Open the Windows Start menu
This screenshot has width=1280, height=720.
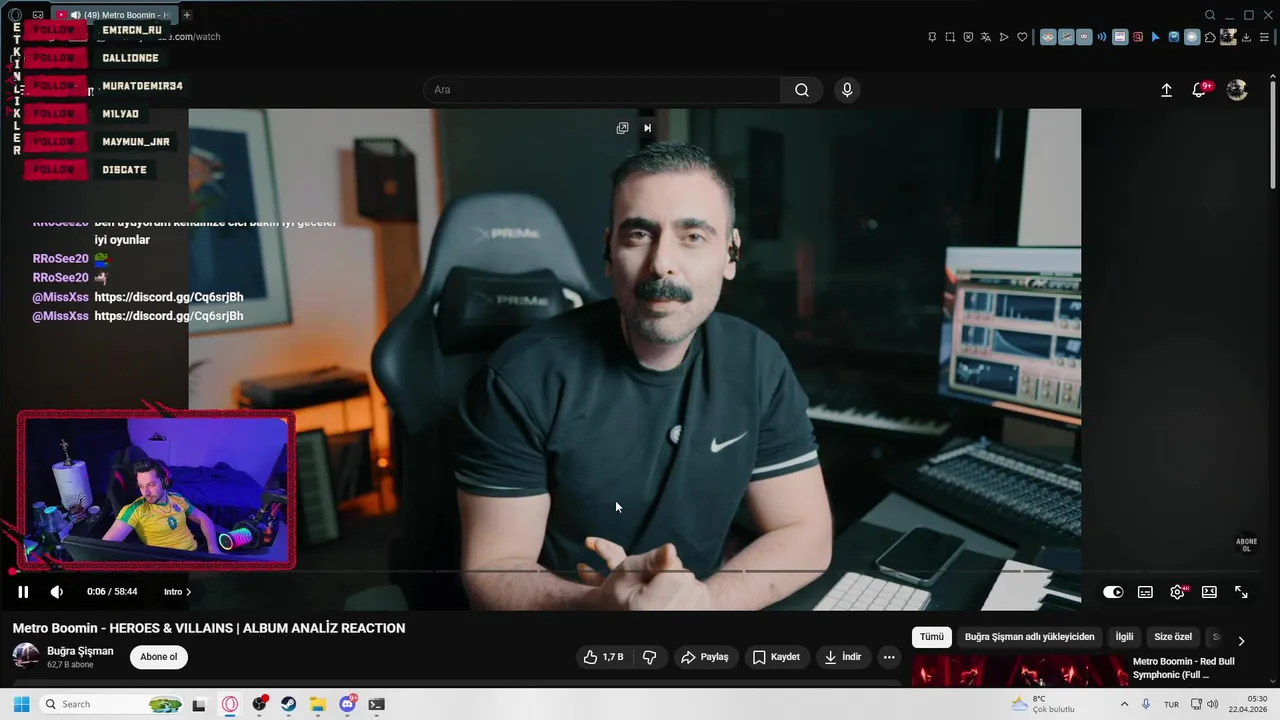point(21,704)
